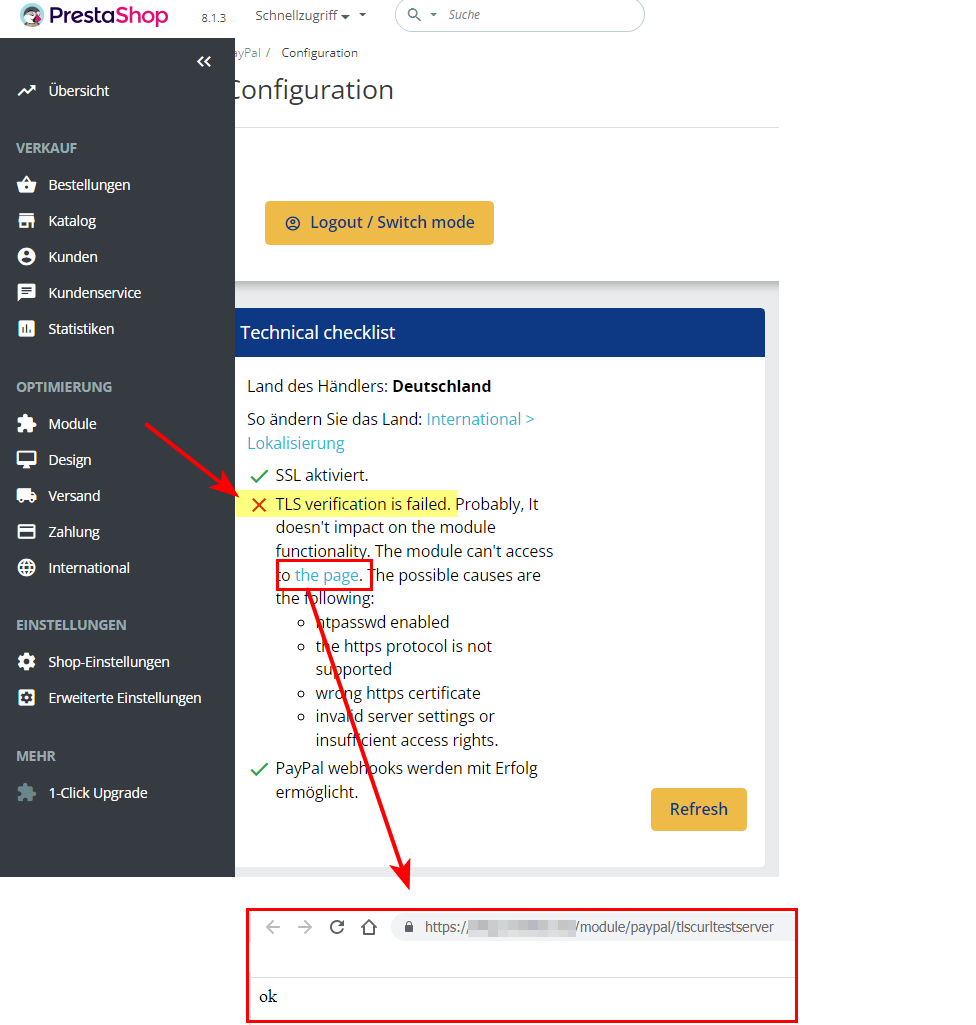The width and height of the screenshot is (976, 1025).
Task: Click the PrestaShop logo
Action: pos(94,15)
